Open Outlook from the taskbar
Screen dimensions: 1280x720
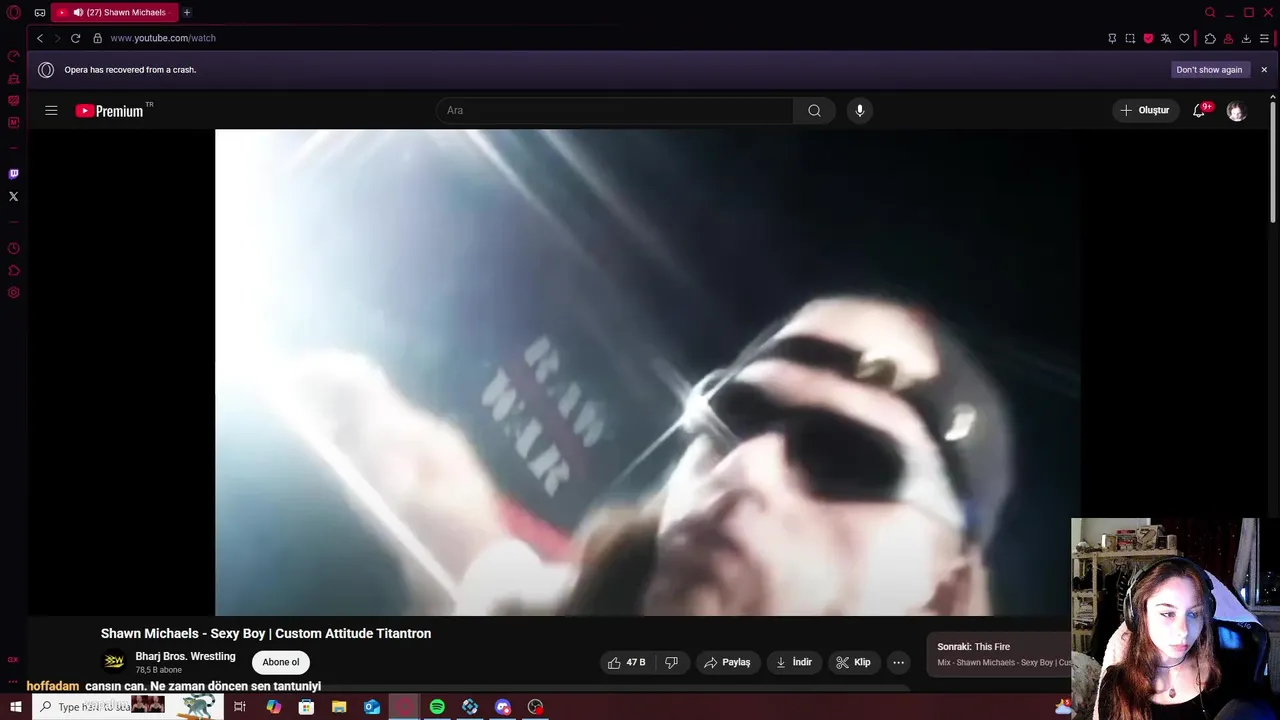[x=372, y=707]
